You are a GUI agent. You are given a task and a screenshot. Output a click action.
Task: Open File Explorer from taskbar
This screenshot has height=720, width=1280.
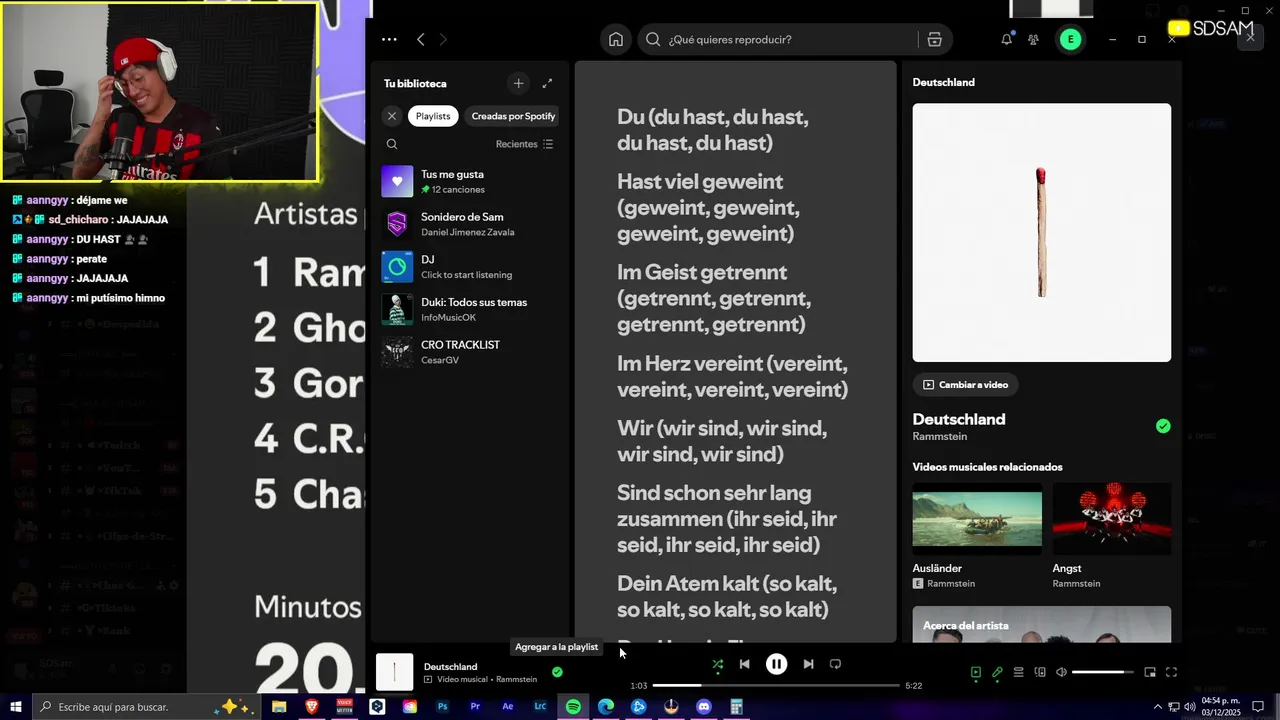(x=279, y=707)
